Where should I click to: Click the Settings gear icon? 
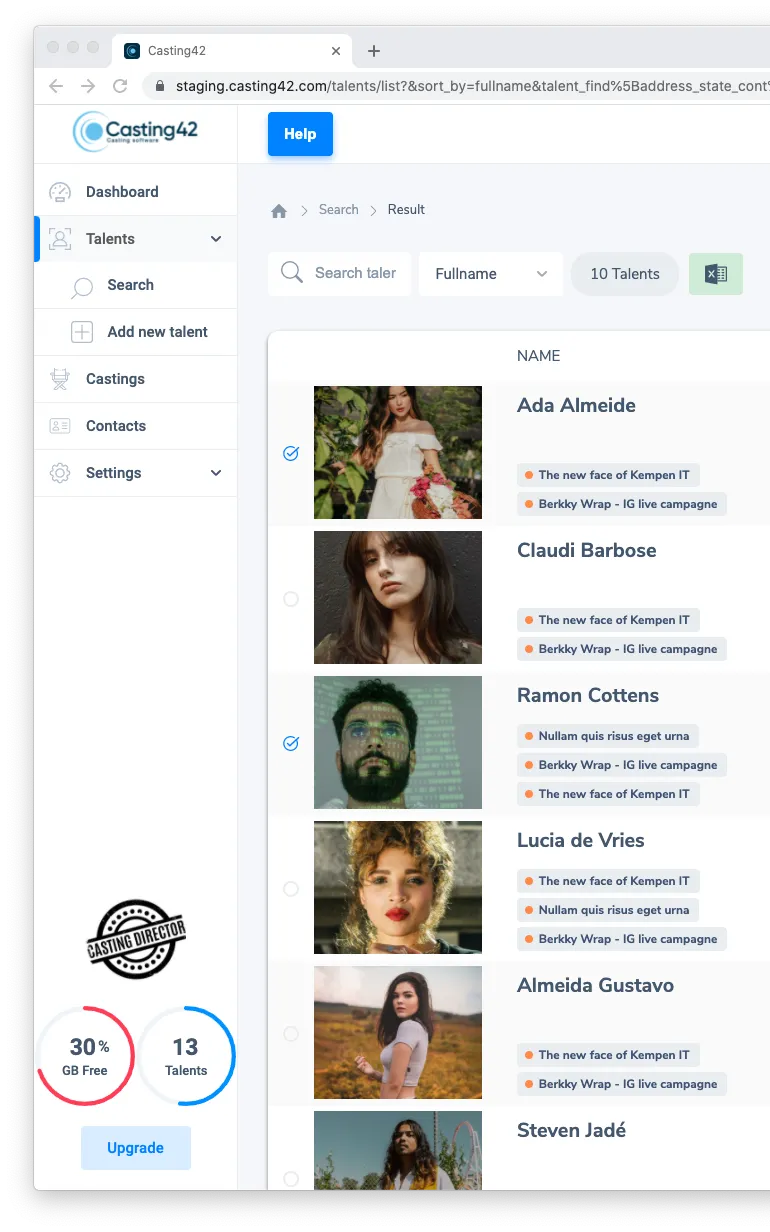click(x=60, y=473)
